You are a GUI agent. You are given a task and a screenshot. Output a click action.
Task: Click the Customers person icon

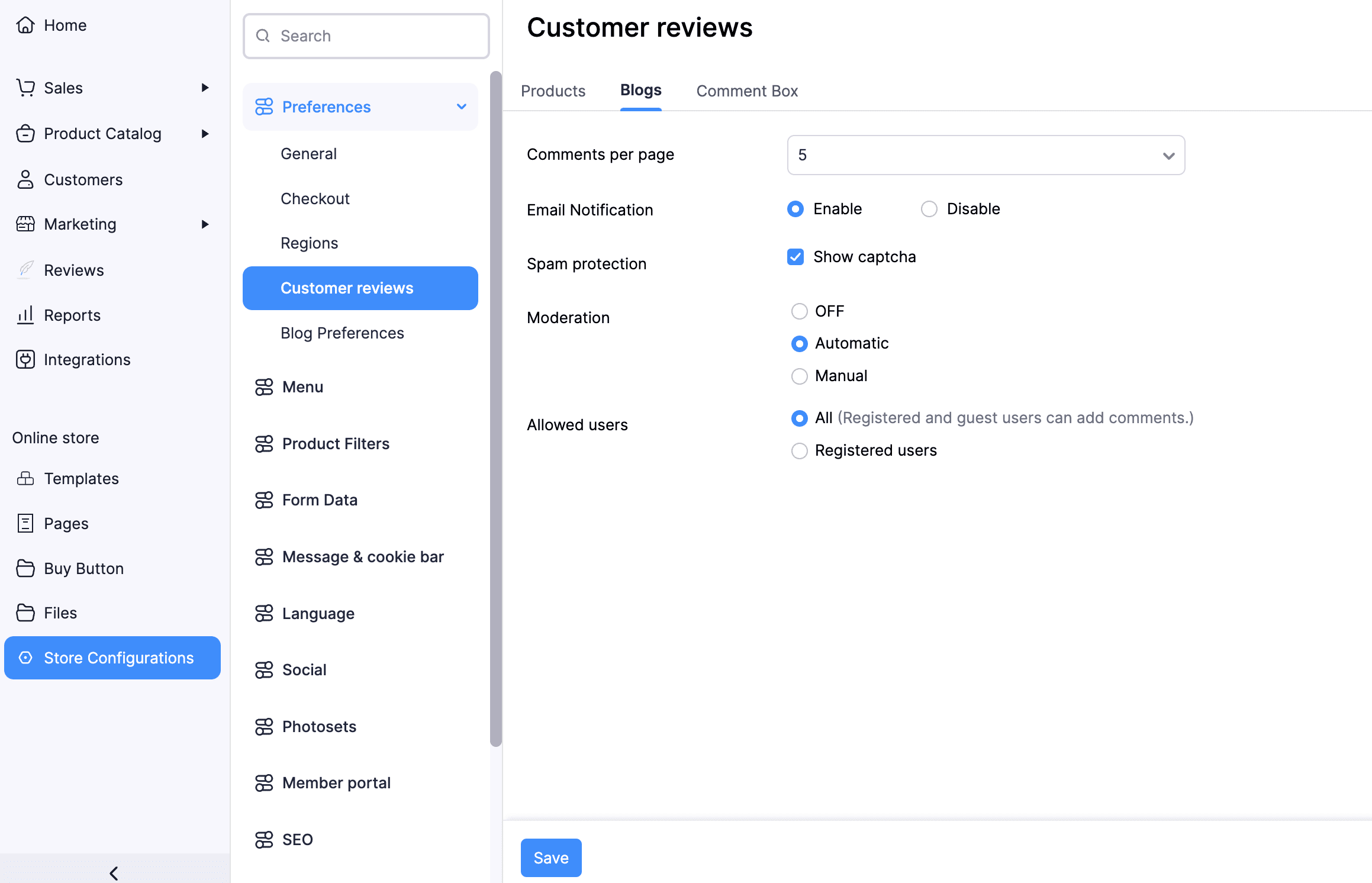[25, 179]
